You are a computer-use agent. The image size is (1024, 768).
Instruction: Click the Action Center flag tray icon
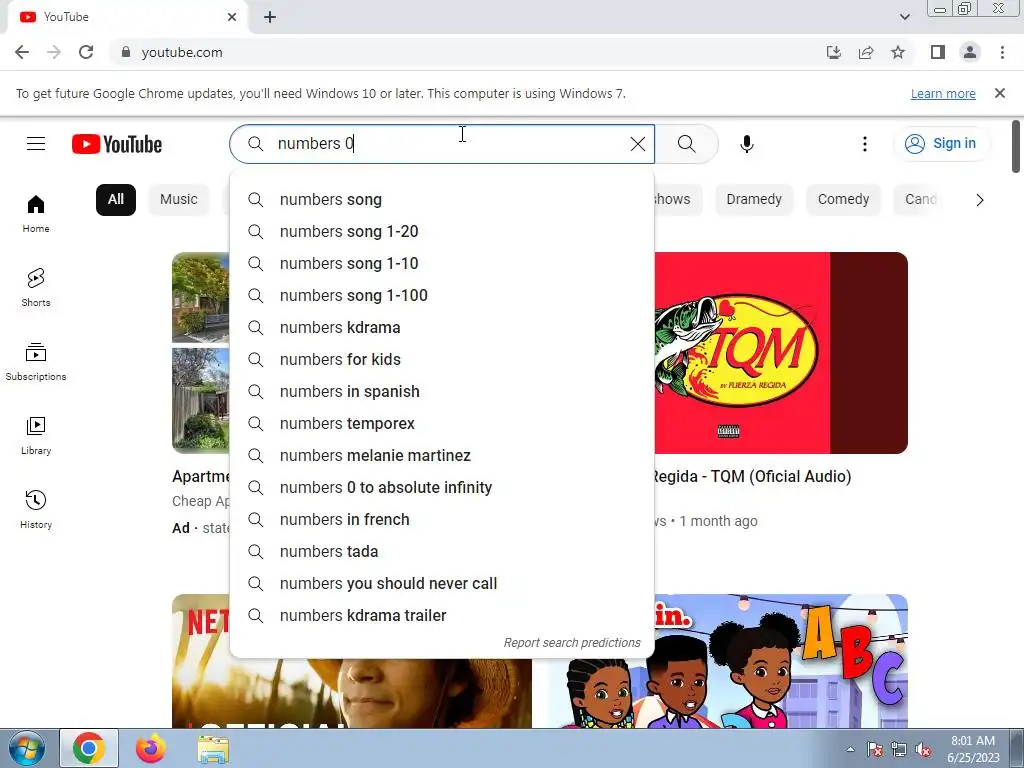tap(875, 750)
